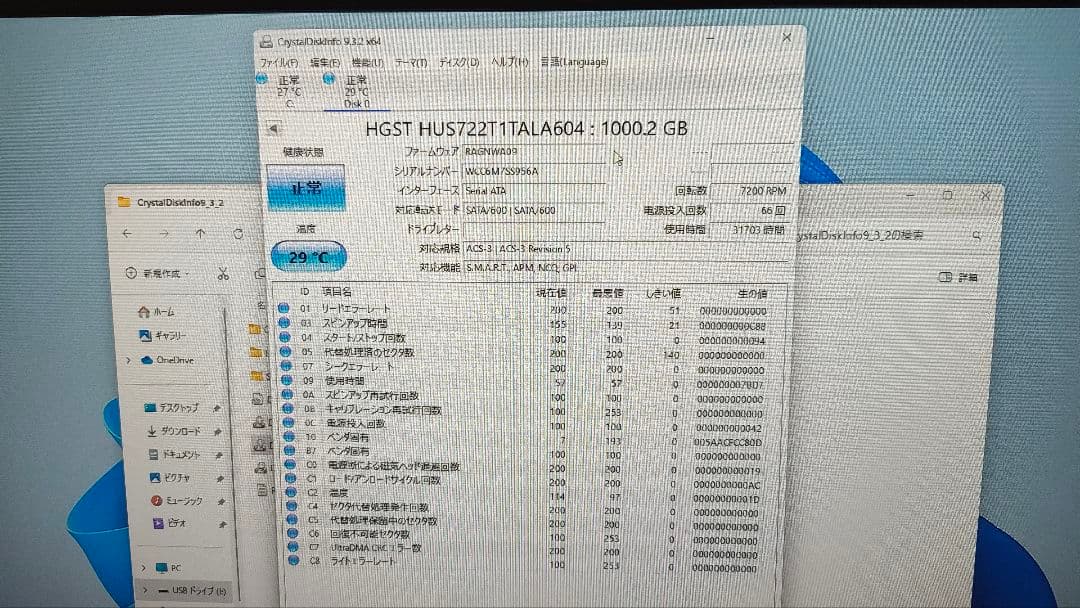Click the 正常 health status button
This screenshot has height=608, width=1080.
pos(306,188)
